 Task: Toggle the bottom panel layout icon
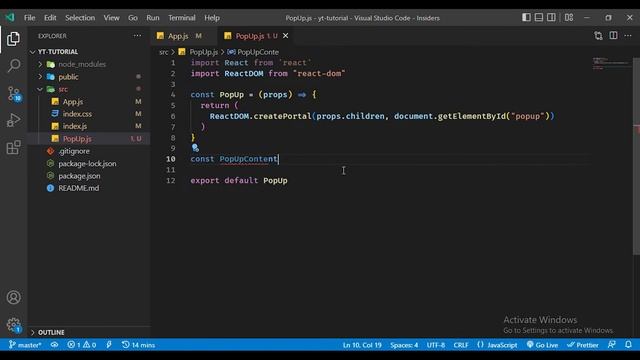point(539,18)
